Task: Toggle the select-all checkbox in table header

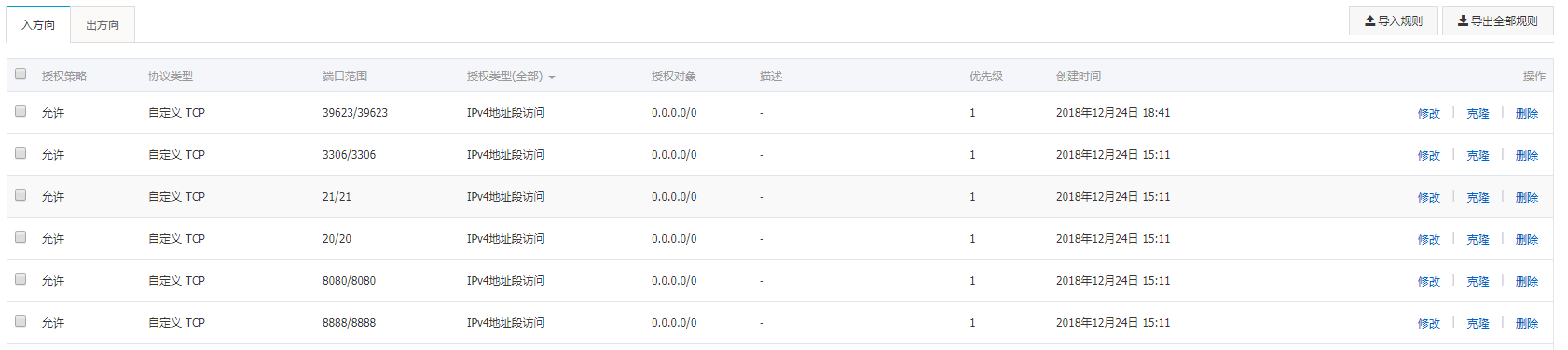Action: click(x=21, y=74)
